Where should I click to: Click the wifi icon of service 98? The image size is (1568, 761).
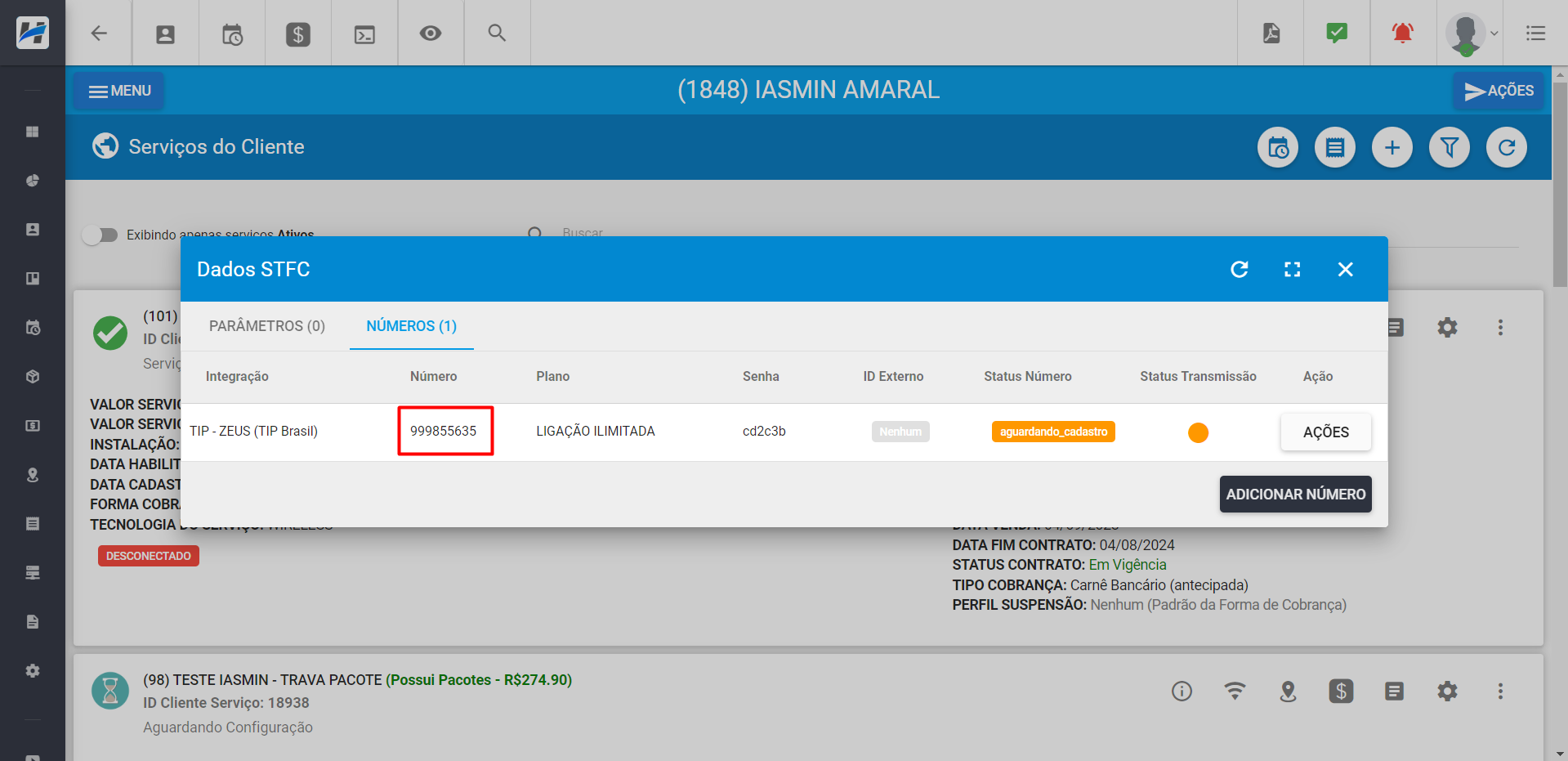(x=1235, y=692)
